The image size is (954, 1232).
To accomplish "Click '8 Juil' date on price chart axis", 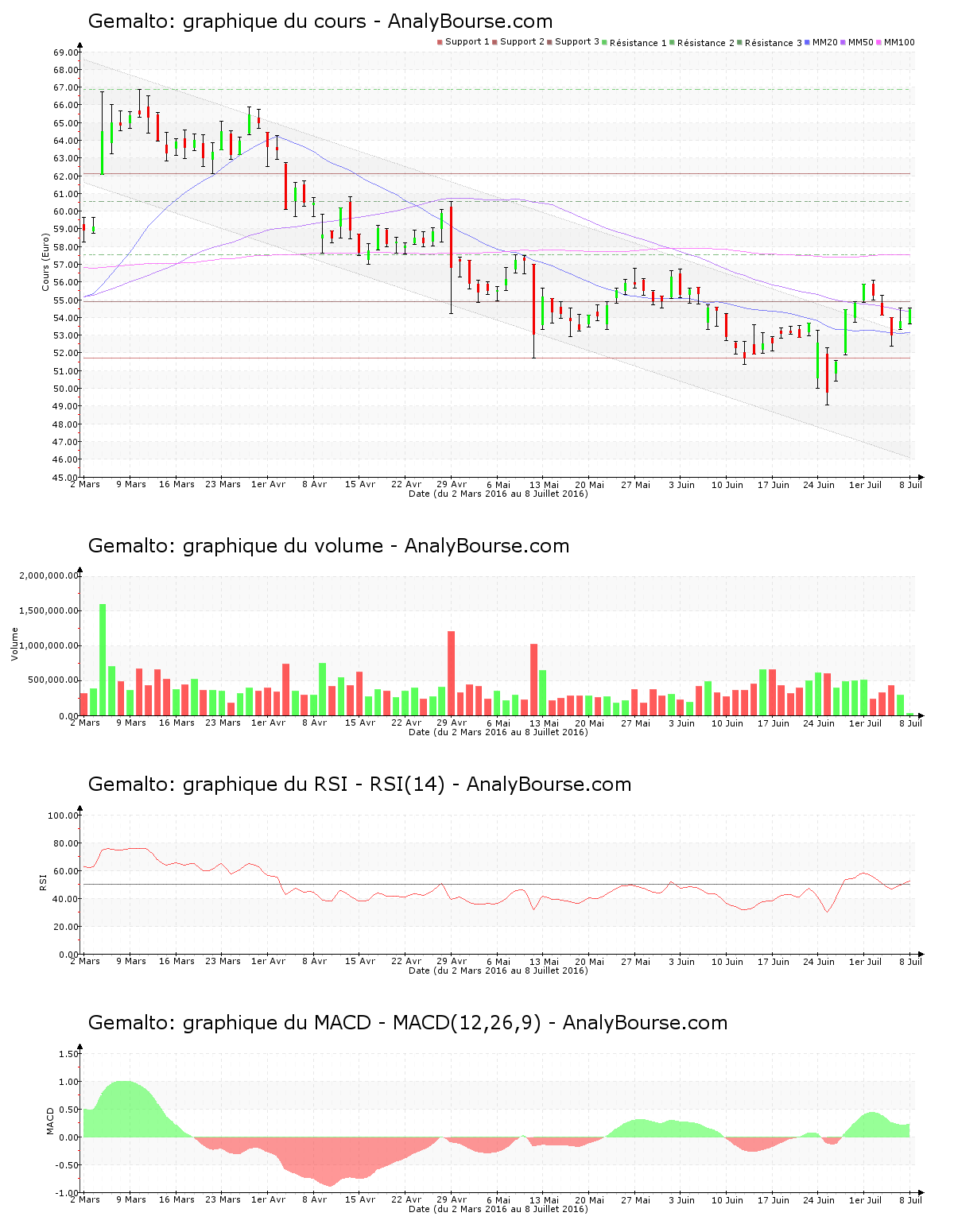I will (911, 484).
